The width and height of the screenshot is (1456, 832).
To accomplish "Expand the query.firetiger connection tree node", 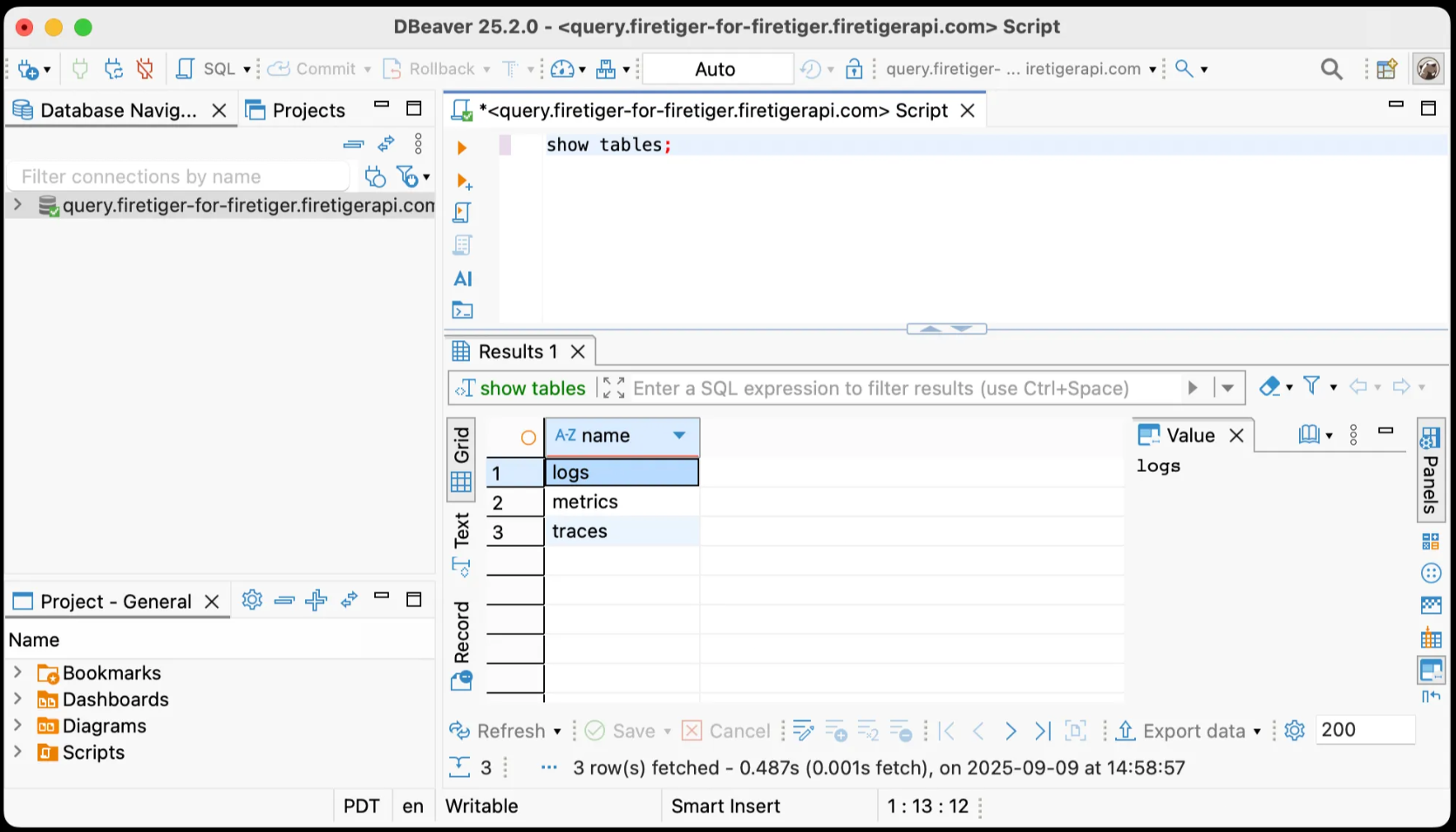I will coord(17,205).
